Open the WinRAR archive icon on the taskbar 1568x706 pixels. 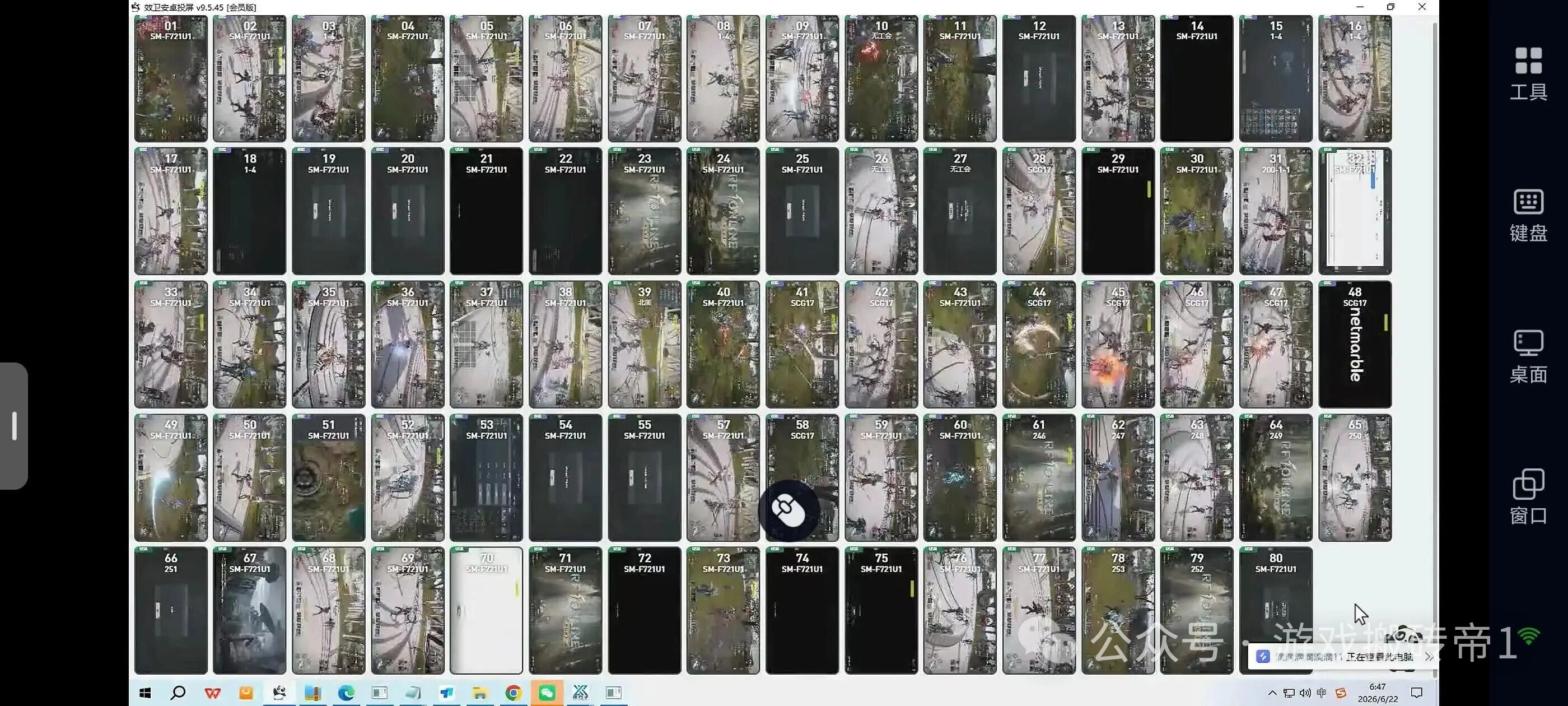click(313, 693)
